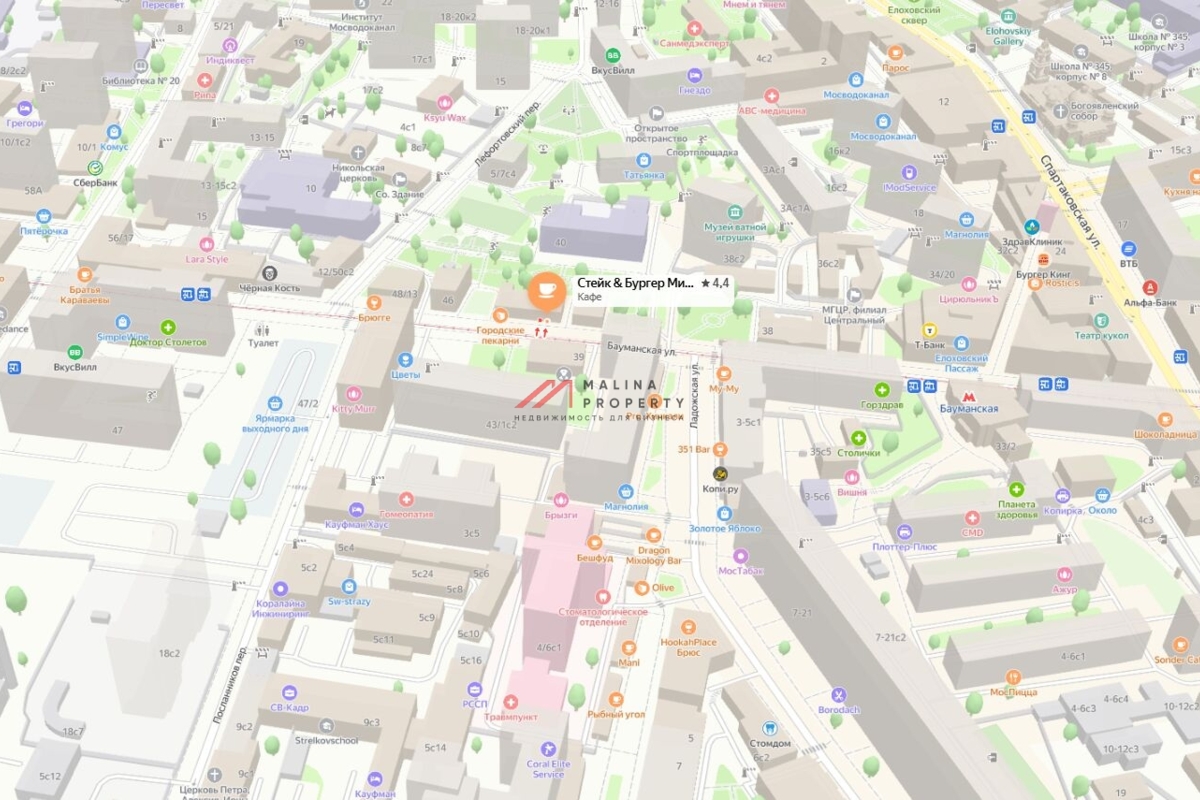Open the Бургер Кинг restaurant marker
This screenshot has width=1200, height=800.
(1043, 258)
